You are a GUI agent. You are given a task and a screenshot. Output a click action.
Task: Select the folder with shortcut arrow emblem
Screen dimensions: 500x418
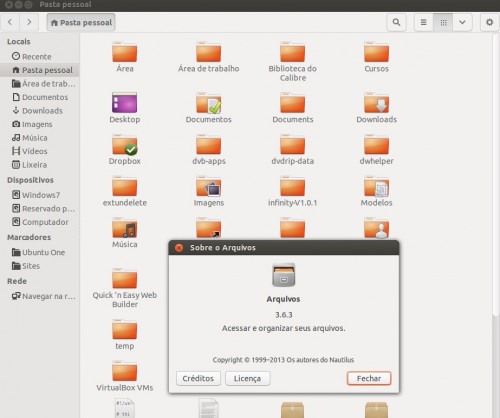pos(209,227)
